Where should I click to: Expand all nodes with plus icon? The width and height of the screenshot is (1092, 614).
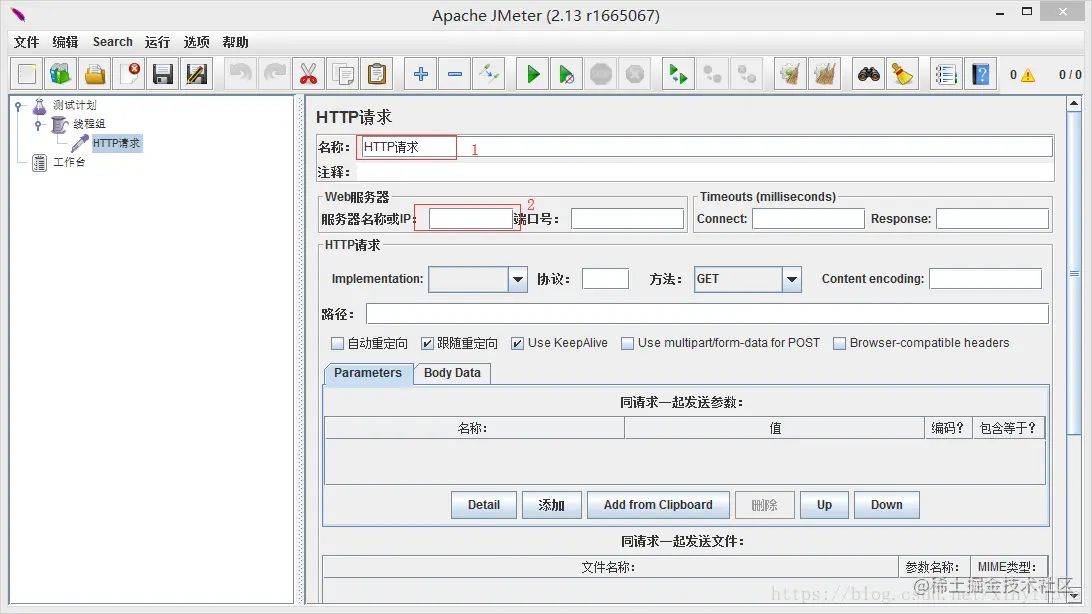click(x=421, y=74)
